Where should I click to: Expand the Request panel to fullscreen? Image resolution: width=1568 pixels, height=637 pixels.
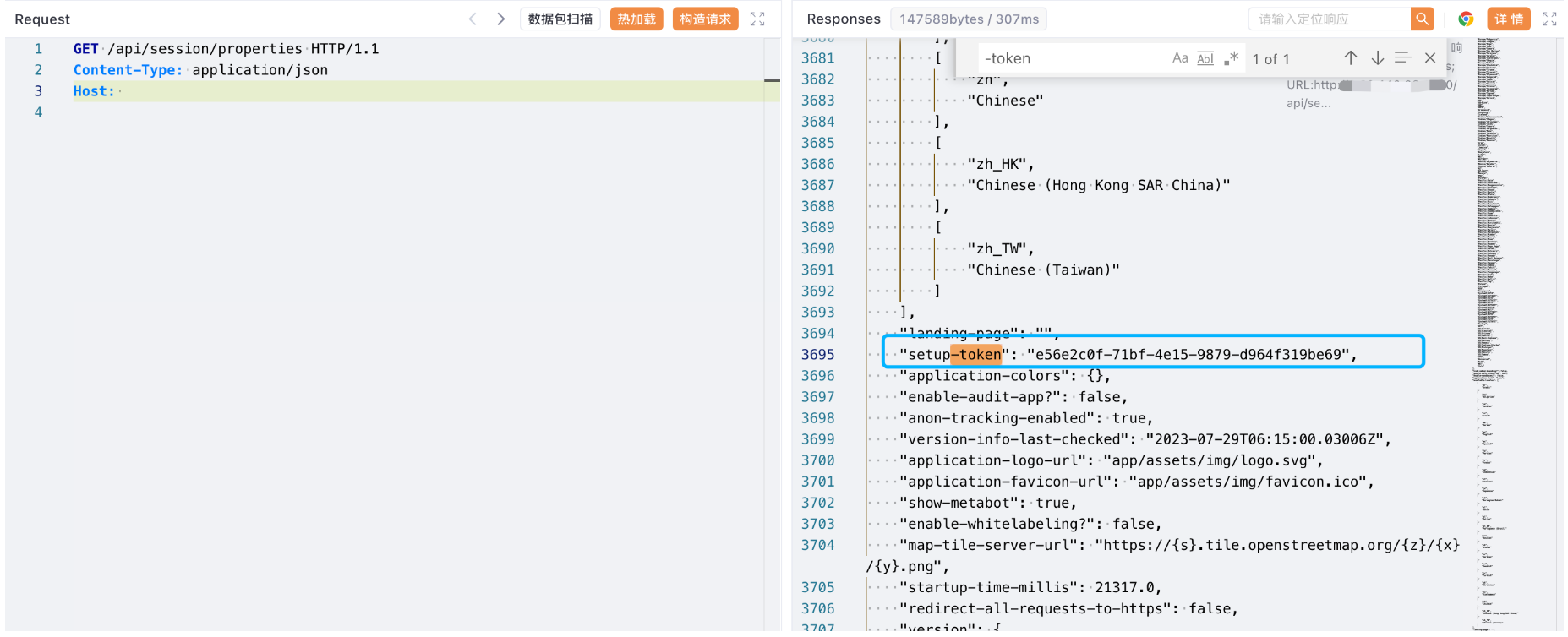[x=757, y=19]
